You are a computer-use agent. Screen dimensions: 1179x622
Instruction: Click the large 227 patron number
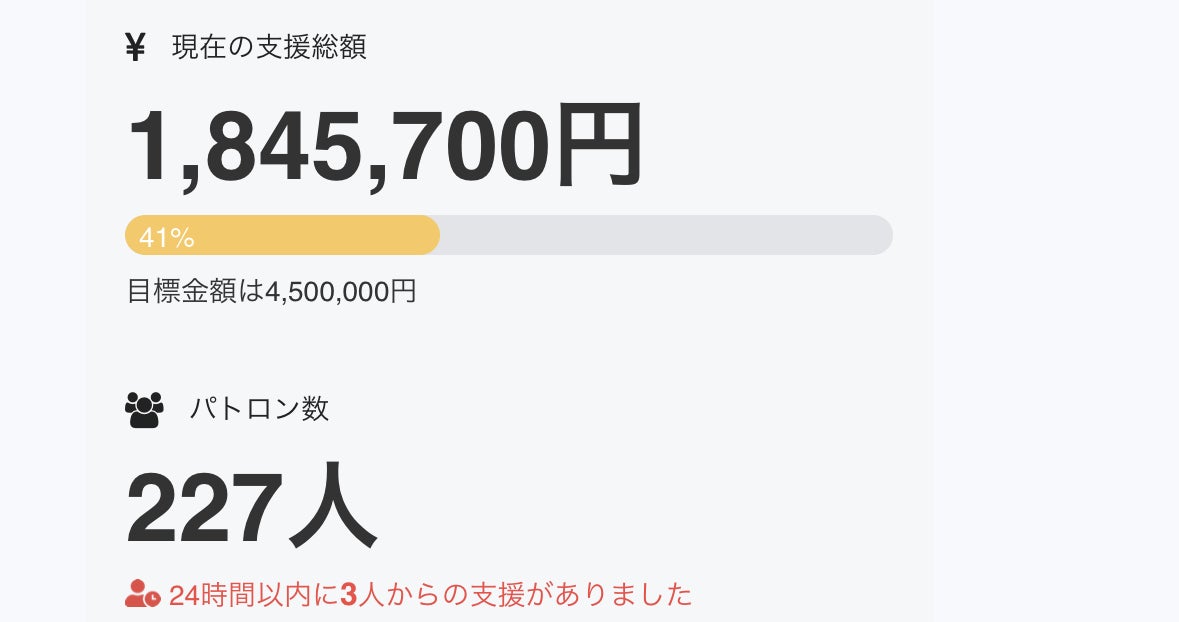click(198, 509)
